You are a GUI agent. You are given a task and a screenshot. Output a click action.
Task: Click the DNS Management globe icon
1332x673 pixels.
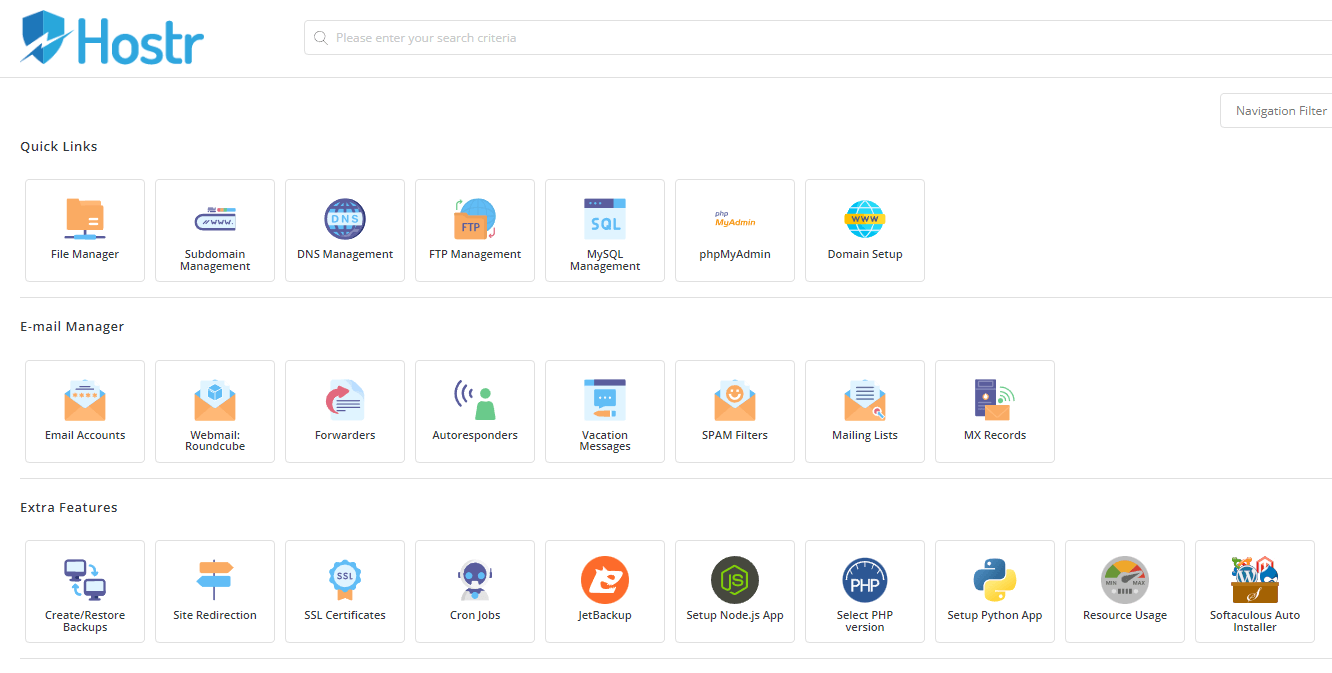[345, 218]
